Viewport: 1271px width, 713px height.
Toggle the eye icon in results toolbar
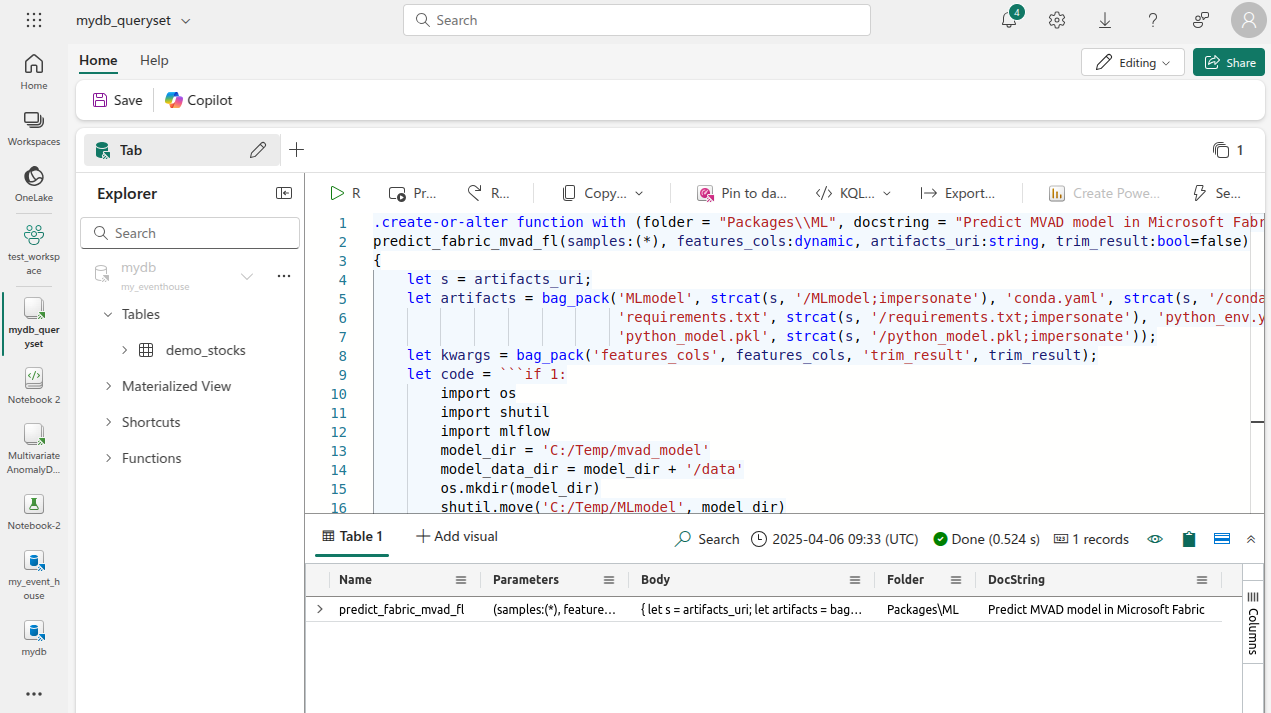[x=1155, y=539]
